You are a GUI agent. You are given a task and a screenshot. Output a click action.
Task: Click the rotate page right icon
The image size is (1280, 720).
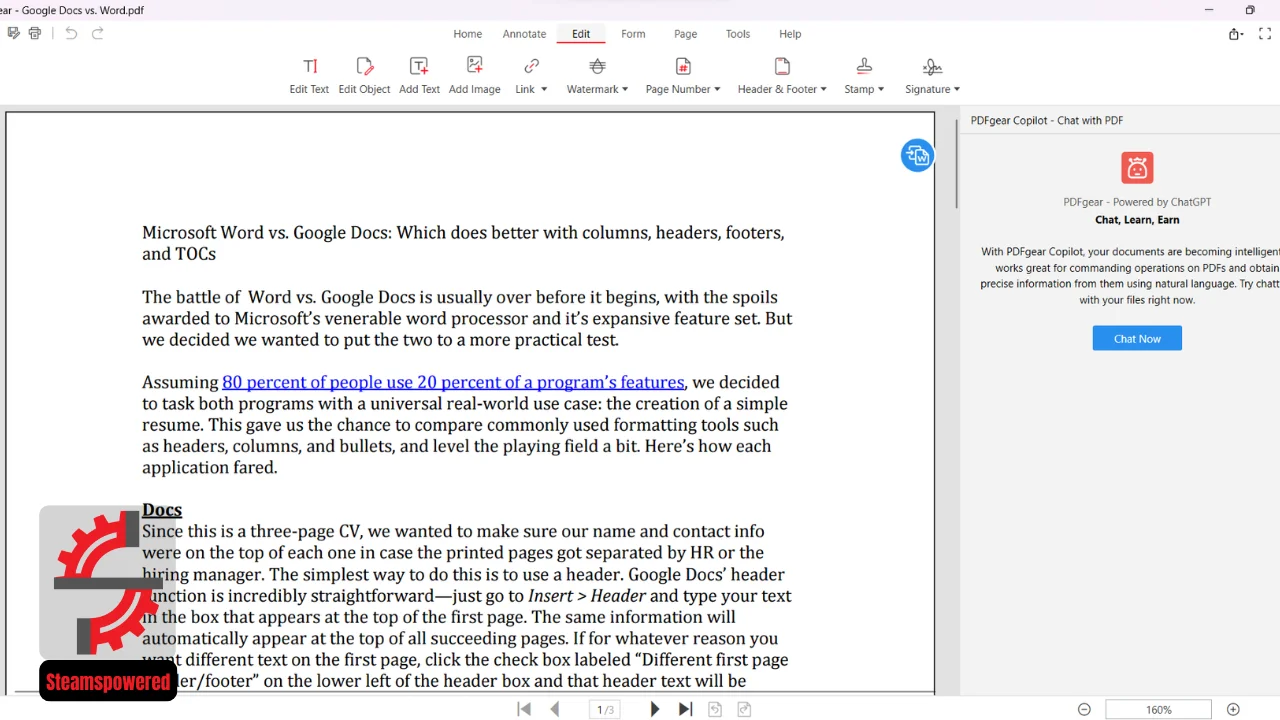point(744,709)
